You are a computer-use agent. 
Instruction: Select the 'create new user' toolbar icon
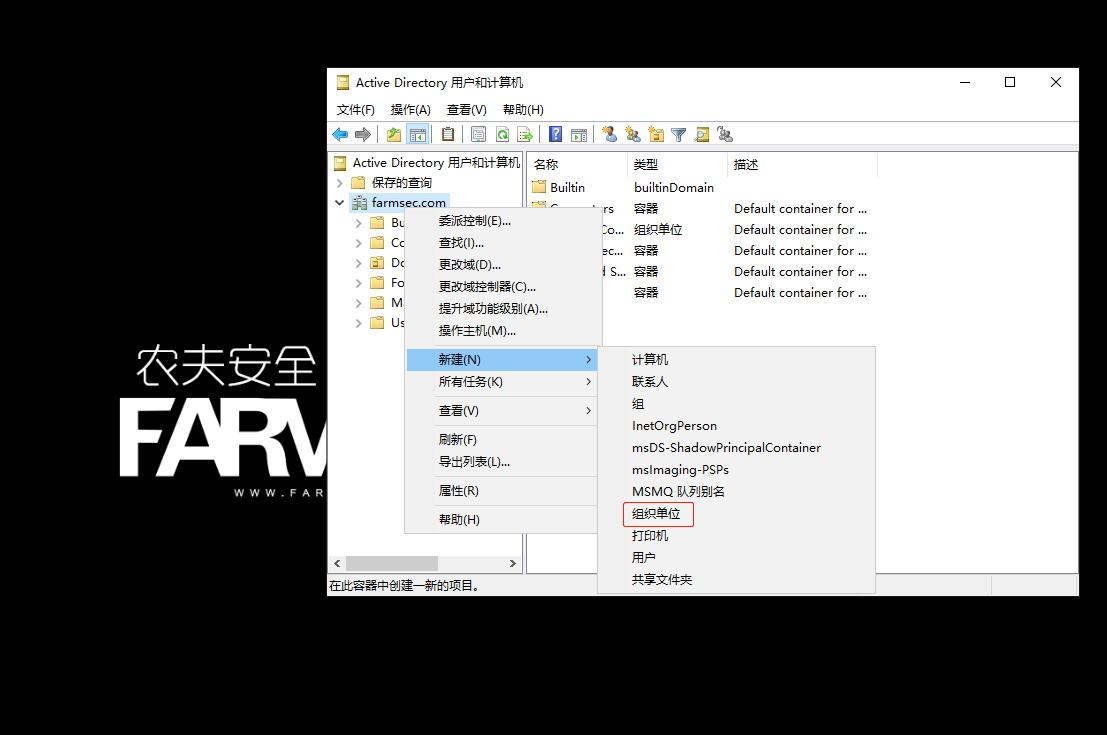pyautogui.click(x=611, y=134)
